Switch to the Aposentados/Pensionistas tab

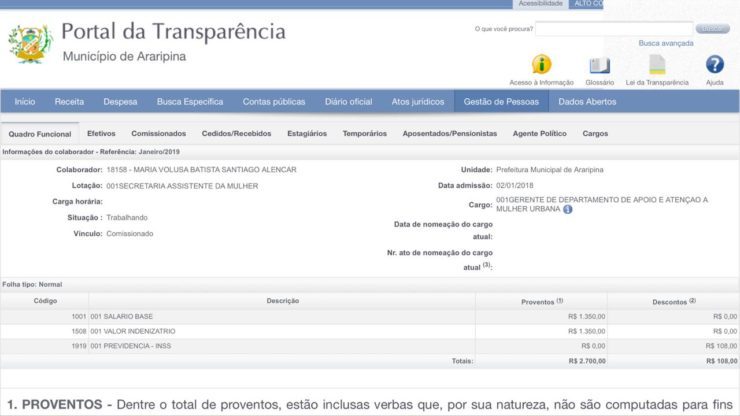point(450,134)
